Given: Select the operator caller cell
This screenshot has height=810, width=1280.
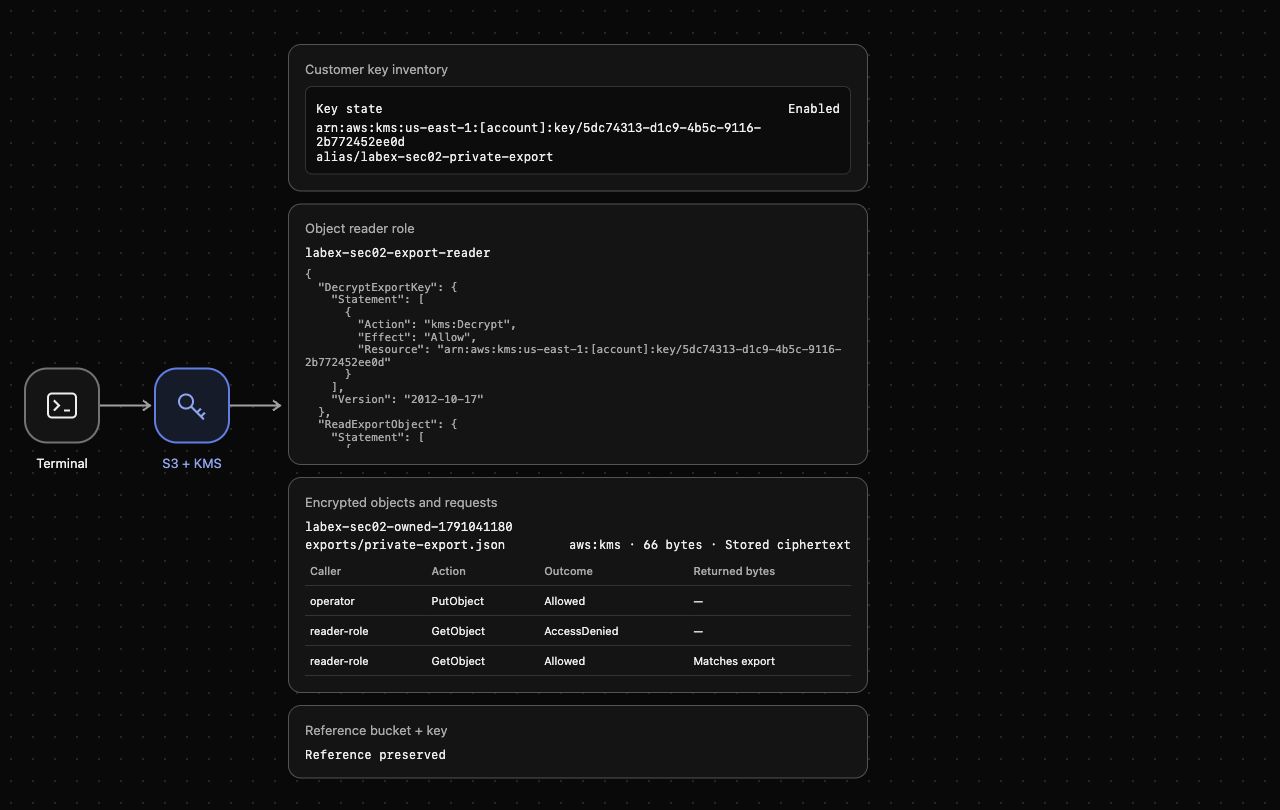Looking at the screenshot, I should [332, 601].
